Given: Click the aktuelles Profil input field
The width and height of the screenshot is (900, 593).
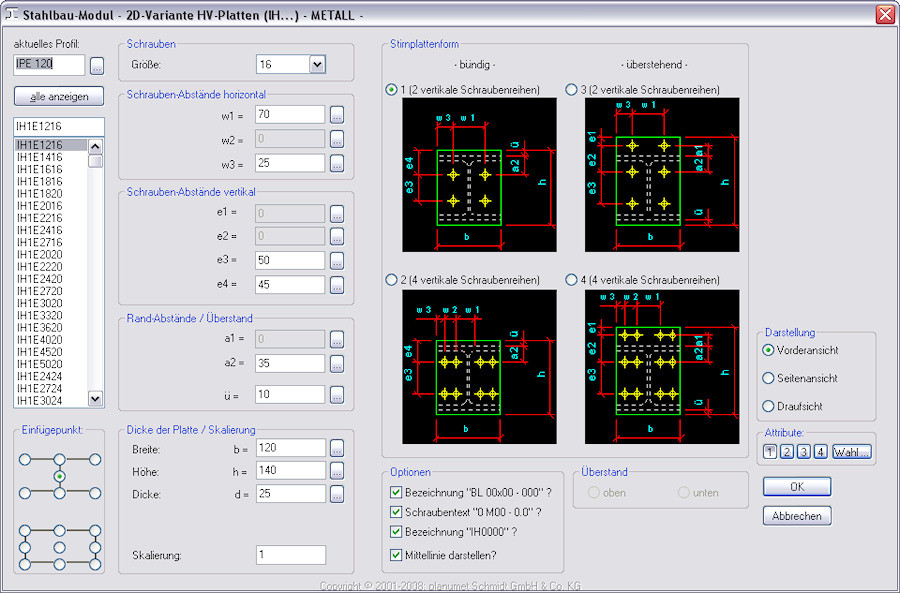Looking at the screenshot, I should (x=49, y=64).
